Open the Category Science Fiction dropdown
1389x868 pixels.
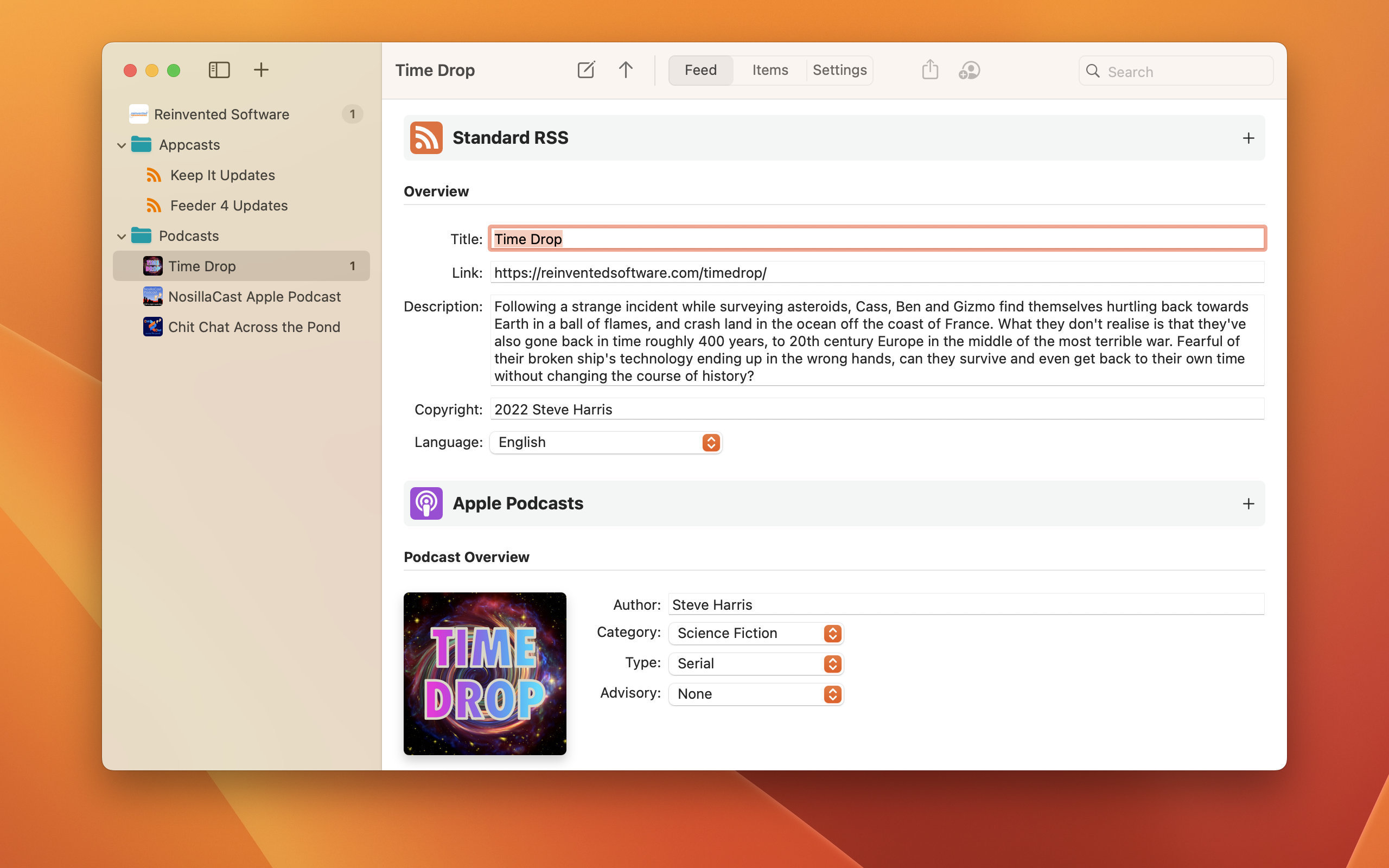click(x=755, y=633)
